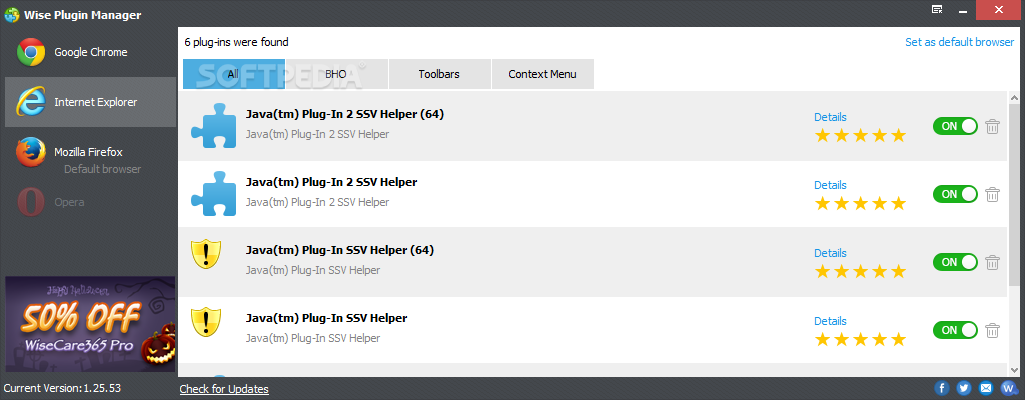Select Google Chrome in the browser sidebar
This screenshot has height=400, width=1025.
[x=90, y=52]
